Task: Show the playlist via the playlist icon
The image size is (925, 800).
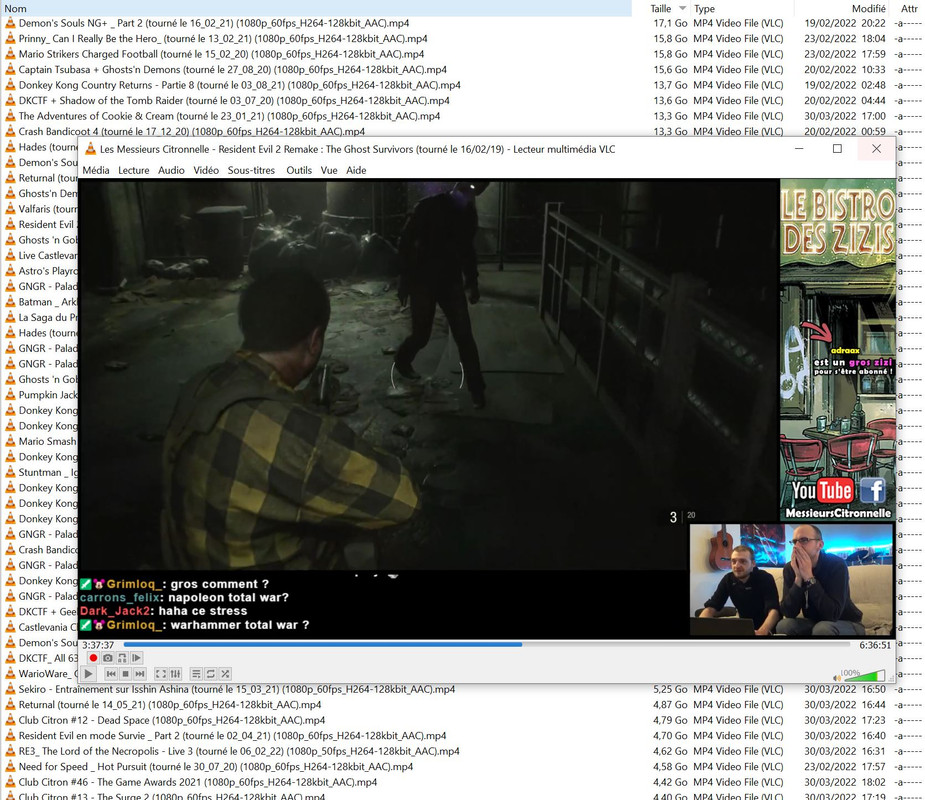Action: (x=196, y=674)
